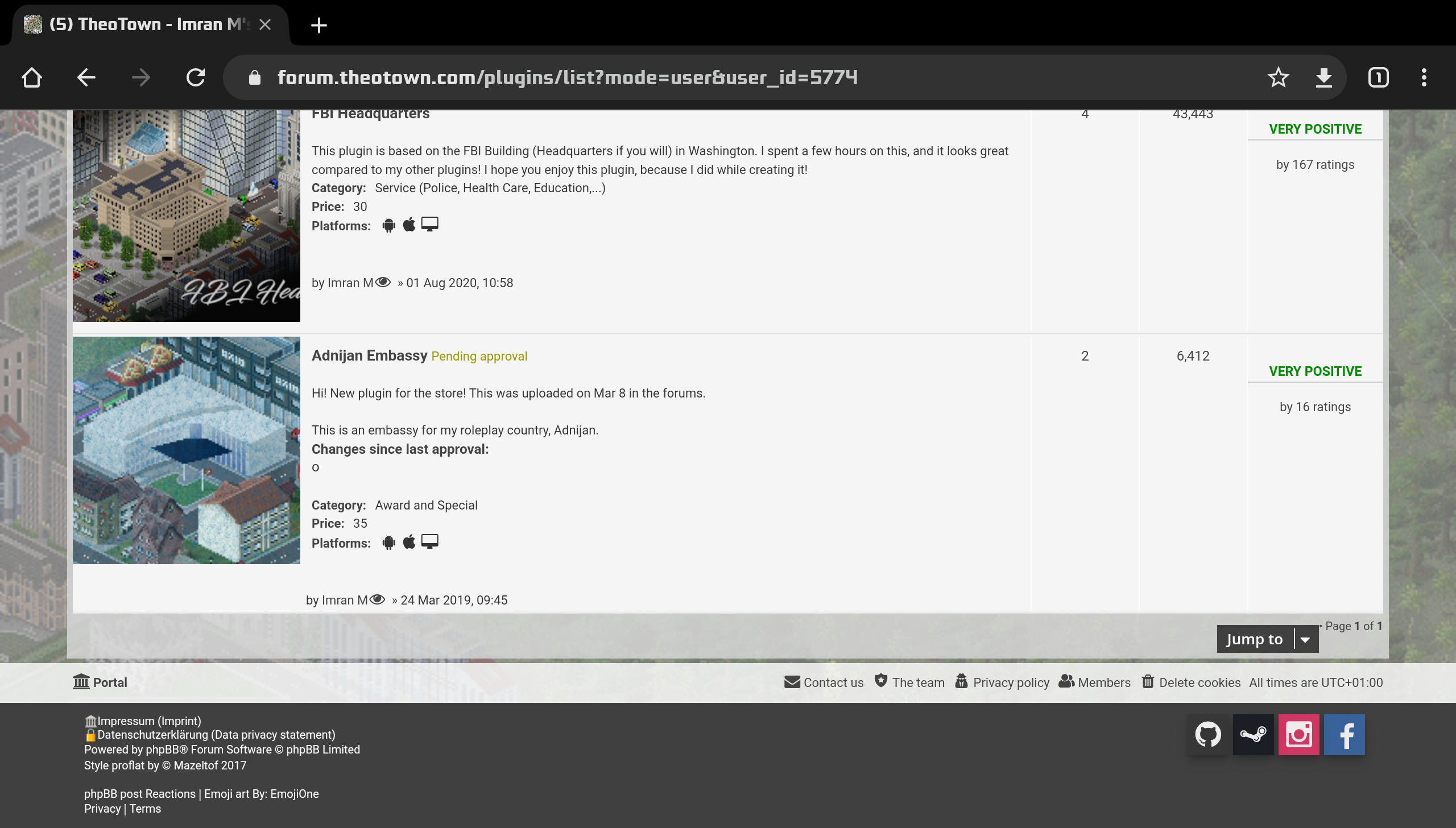This screenshot has height=828, width=1456.
Task: Open footer Terms link
Action: tap(145, 809)
